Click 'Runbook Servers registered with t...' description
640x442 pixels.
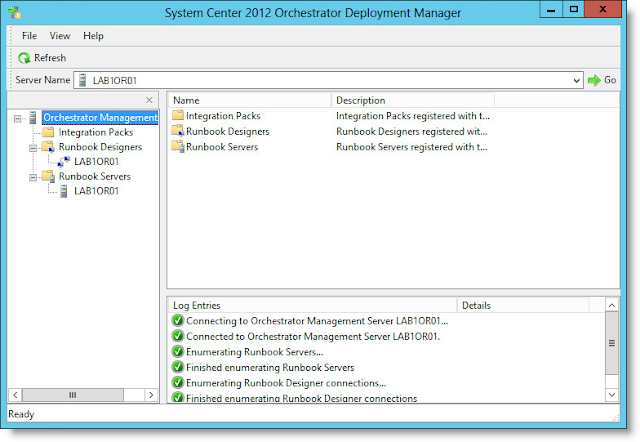411,147
